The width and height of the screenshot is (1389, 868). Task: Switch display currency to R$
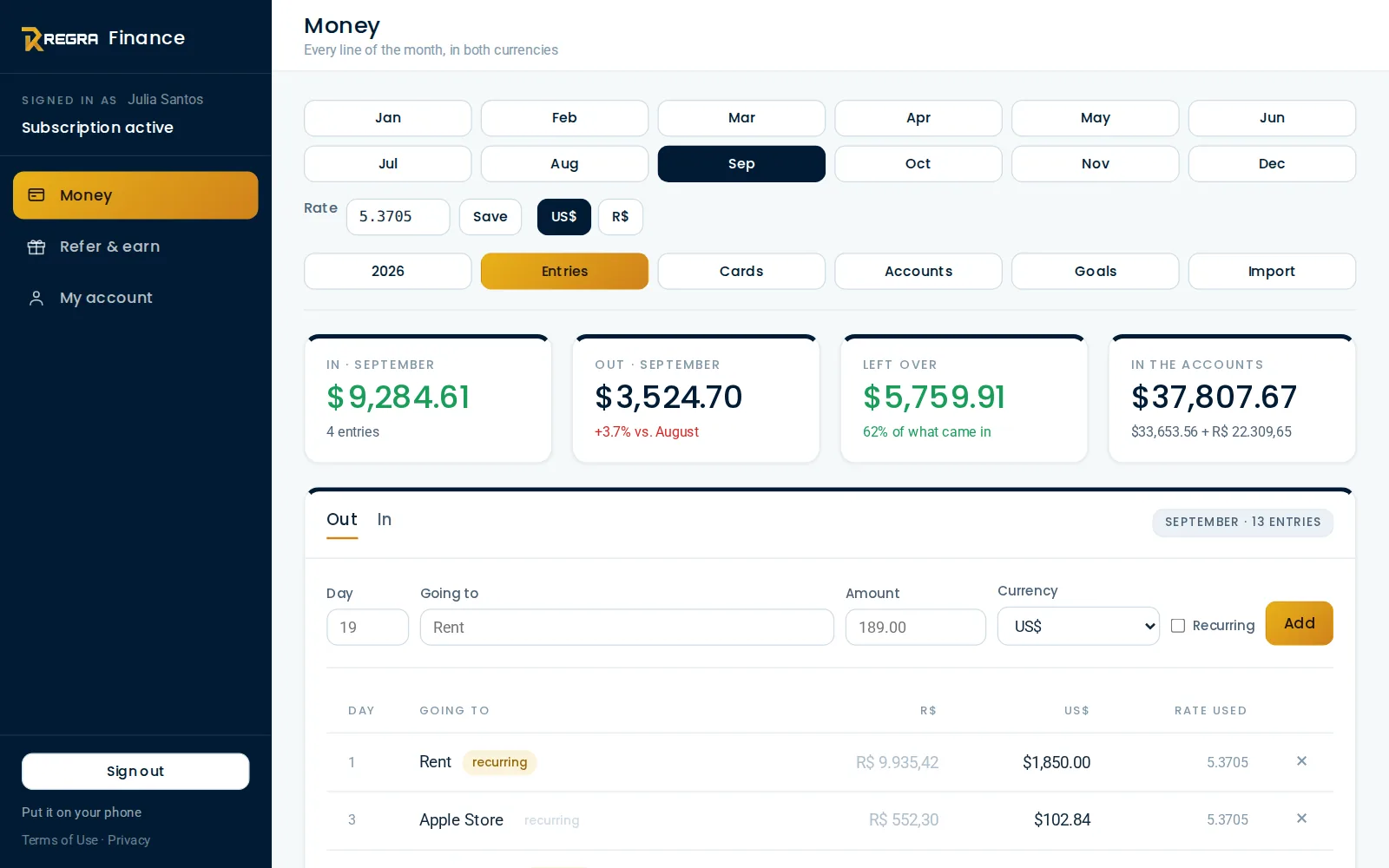(x=621, y=217)
